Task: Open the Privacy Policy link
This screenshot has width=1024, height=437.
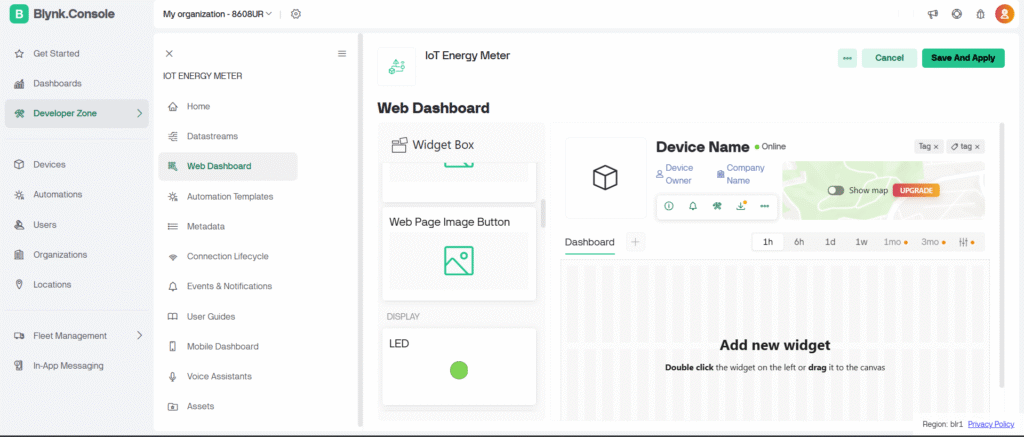Action: pyautogui.click(x=991, y=425)
